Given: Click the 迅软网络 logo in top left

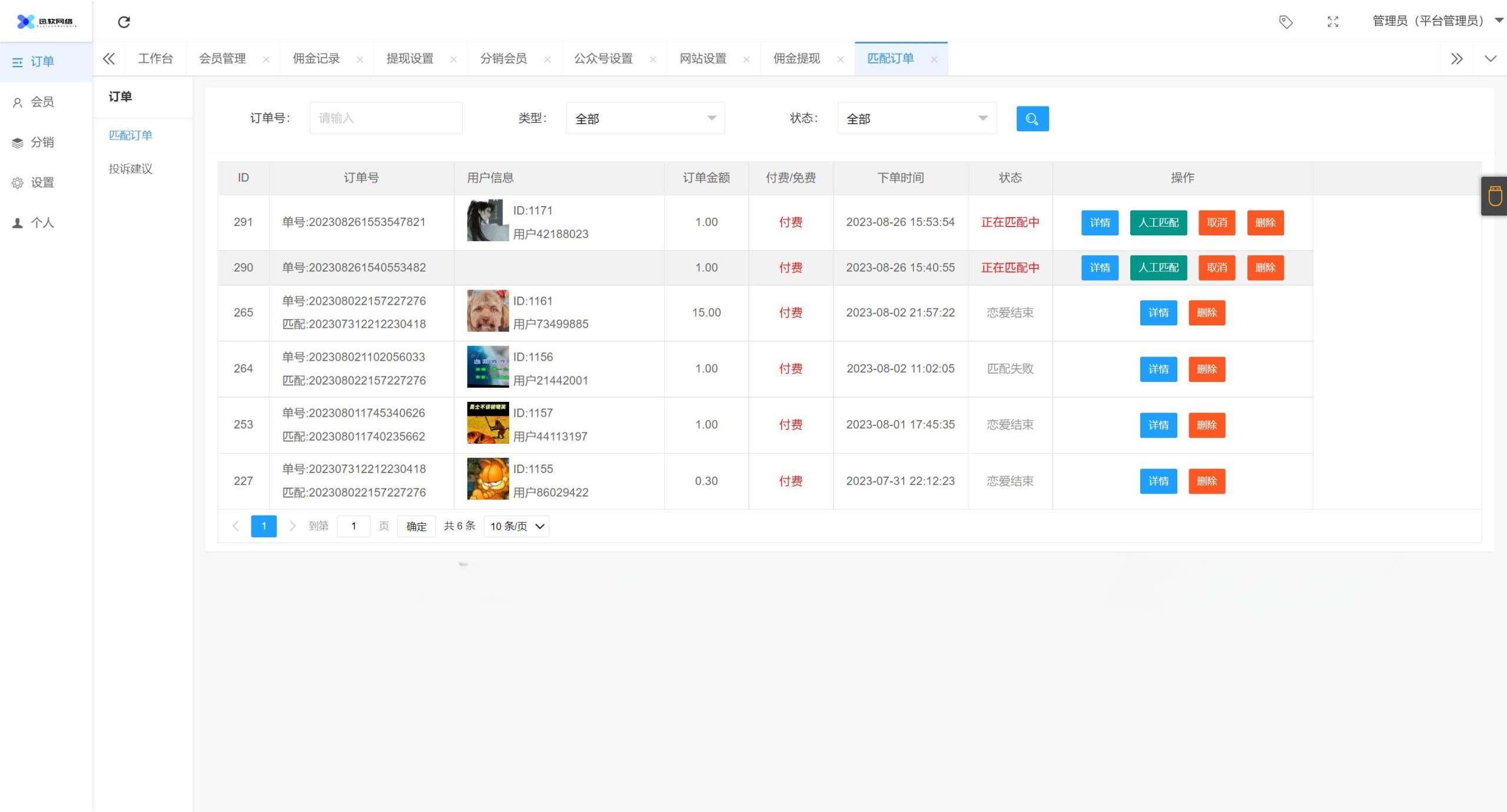Looking at the screenshot, I should click(44, 21).
